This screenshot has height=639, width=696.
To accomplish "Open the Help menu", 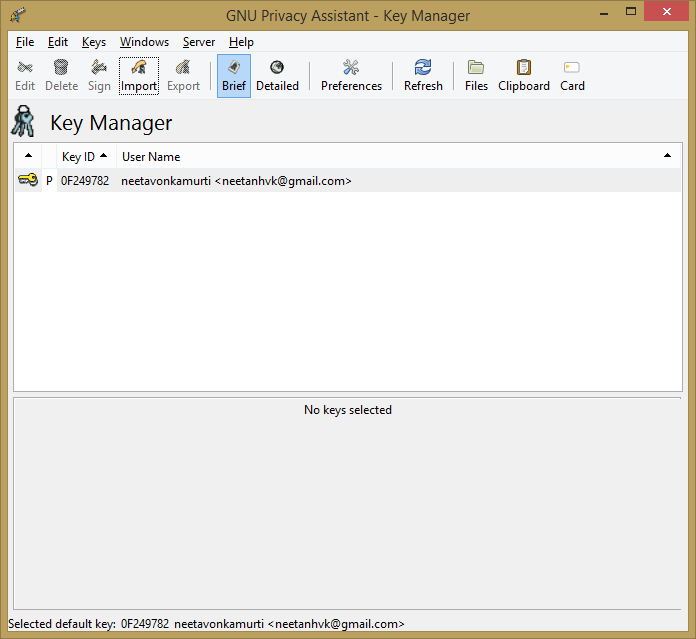I will [241, 42].
